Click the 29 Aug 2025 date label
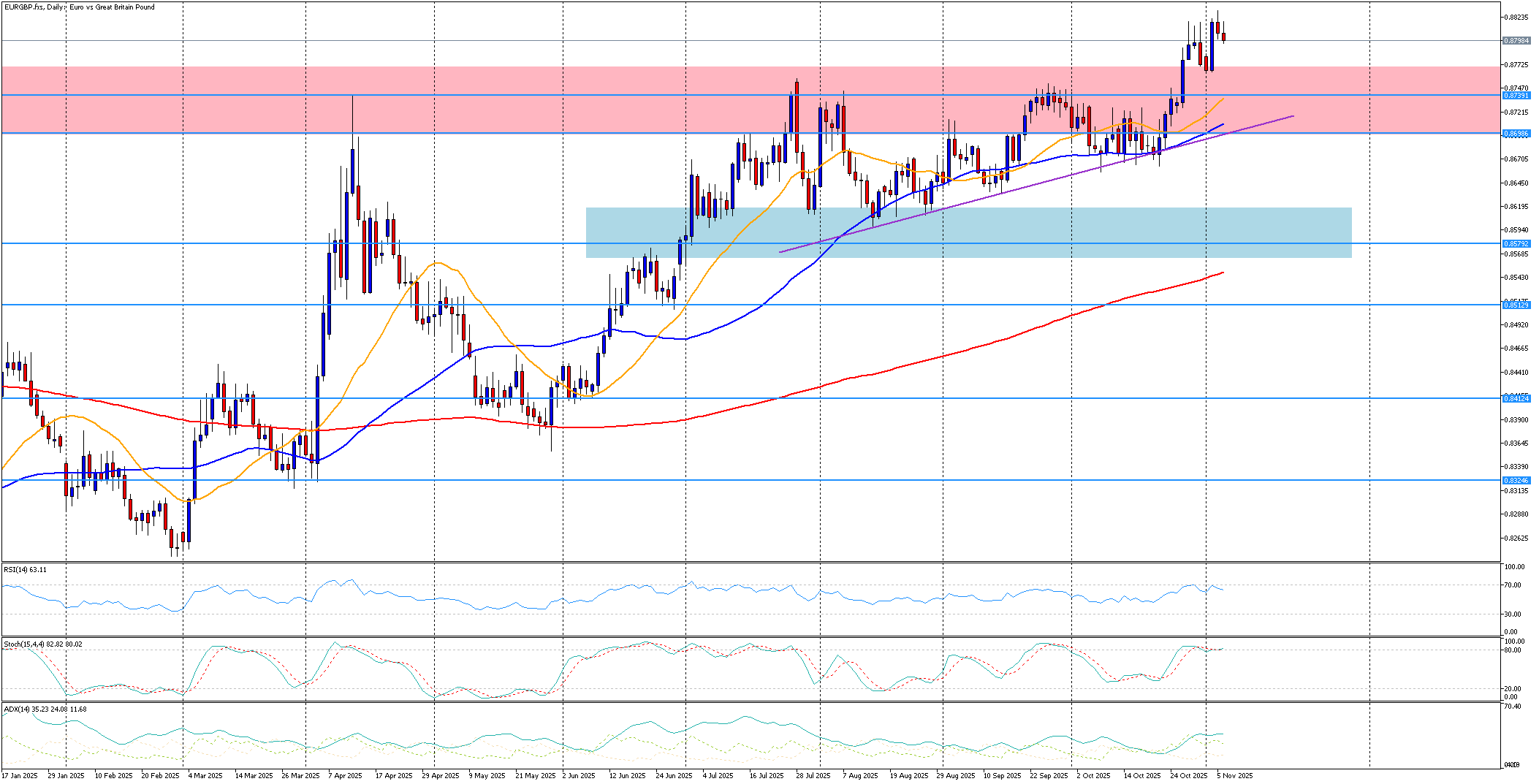Viewport: 1539px width, 784px height. click(956, 776)
